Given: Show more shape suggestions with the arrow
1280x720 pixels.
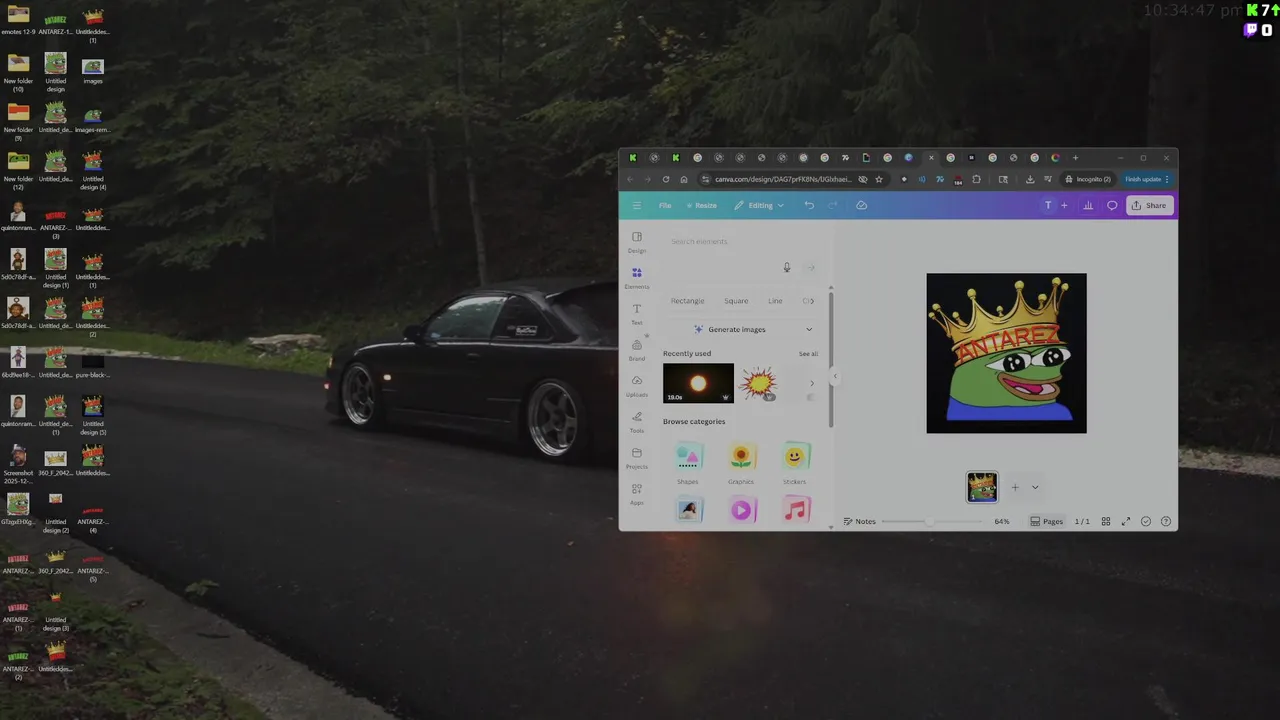Looking at the screenshot, I should pos(811,301).
